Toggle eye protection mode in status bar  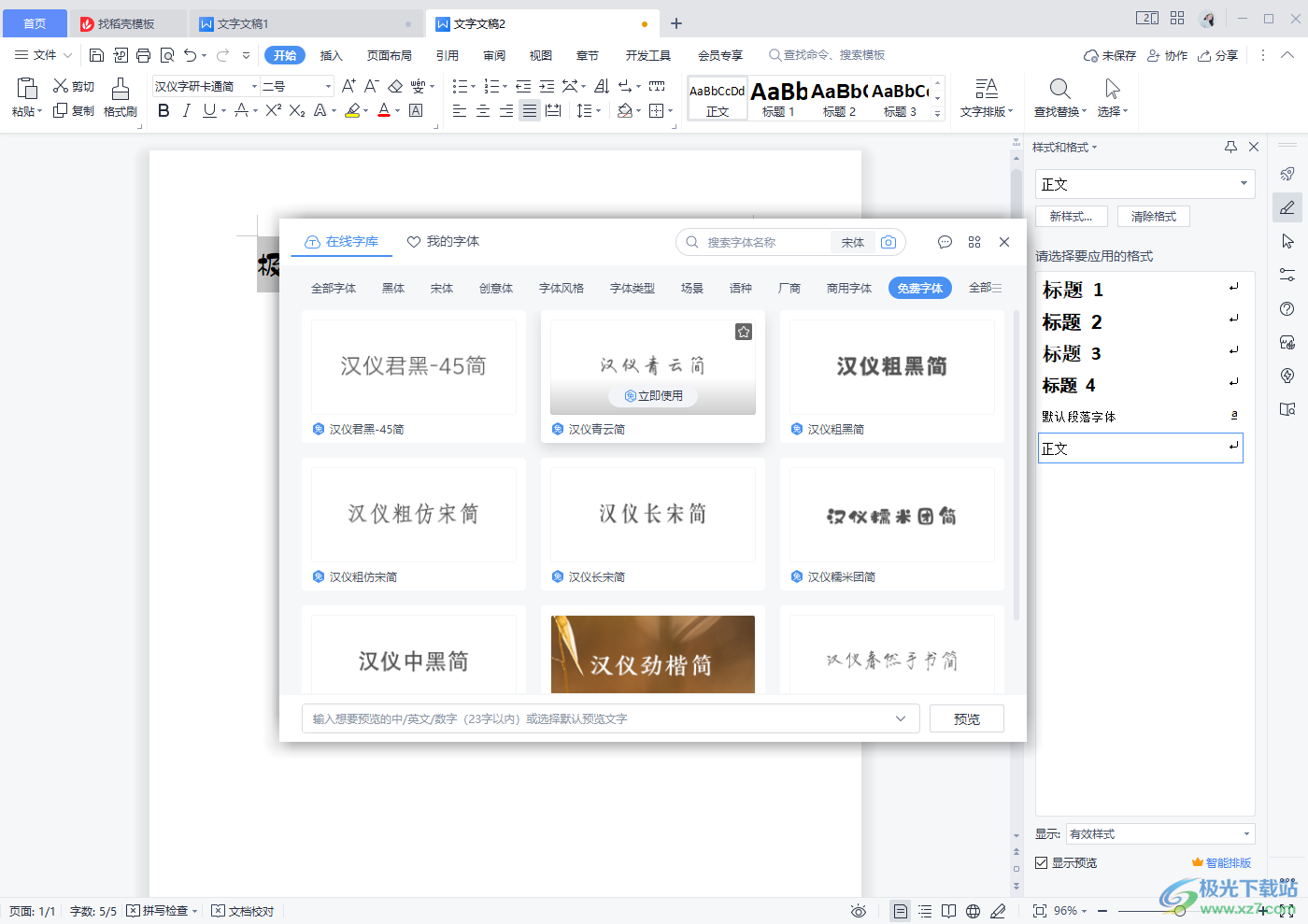click(x=859, y=911)
